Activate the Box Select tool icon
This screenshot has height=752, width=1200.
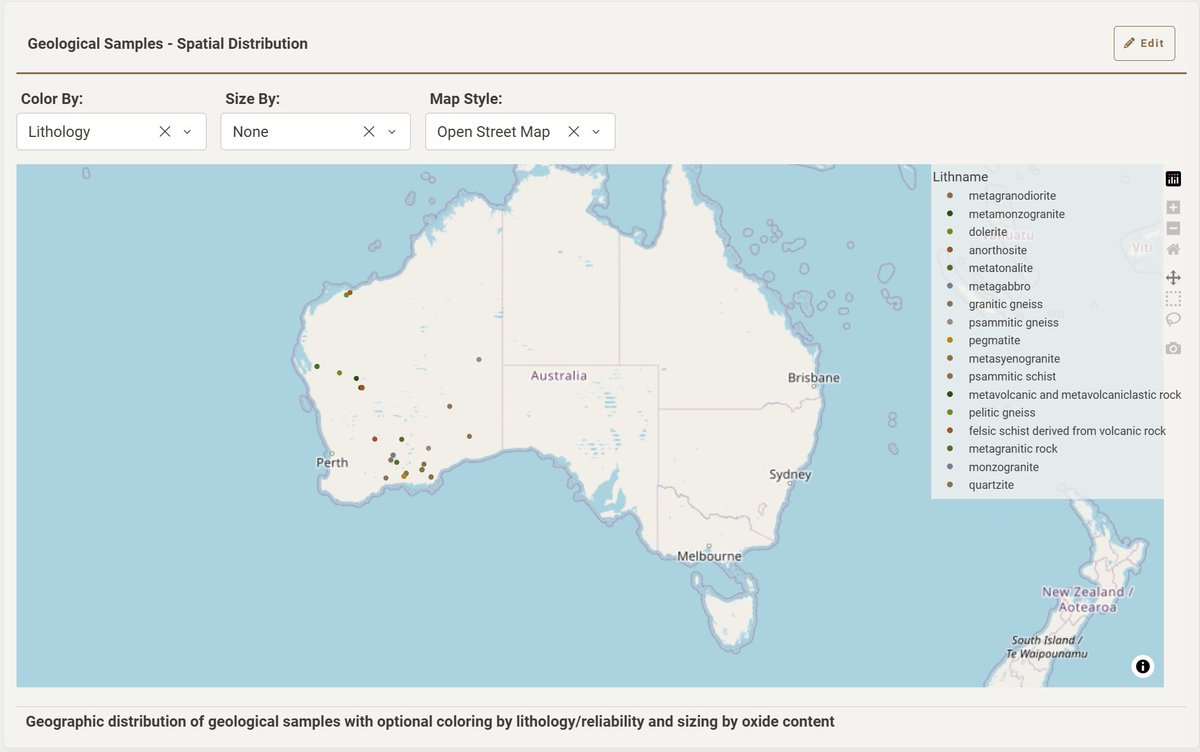click(x=1173, y=298)
